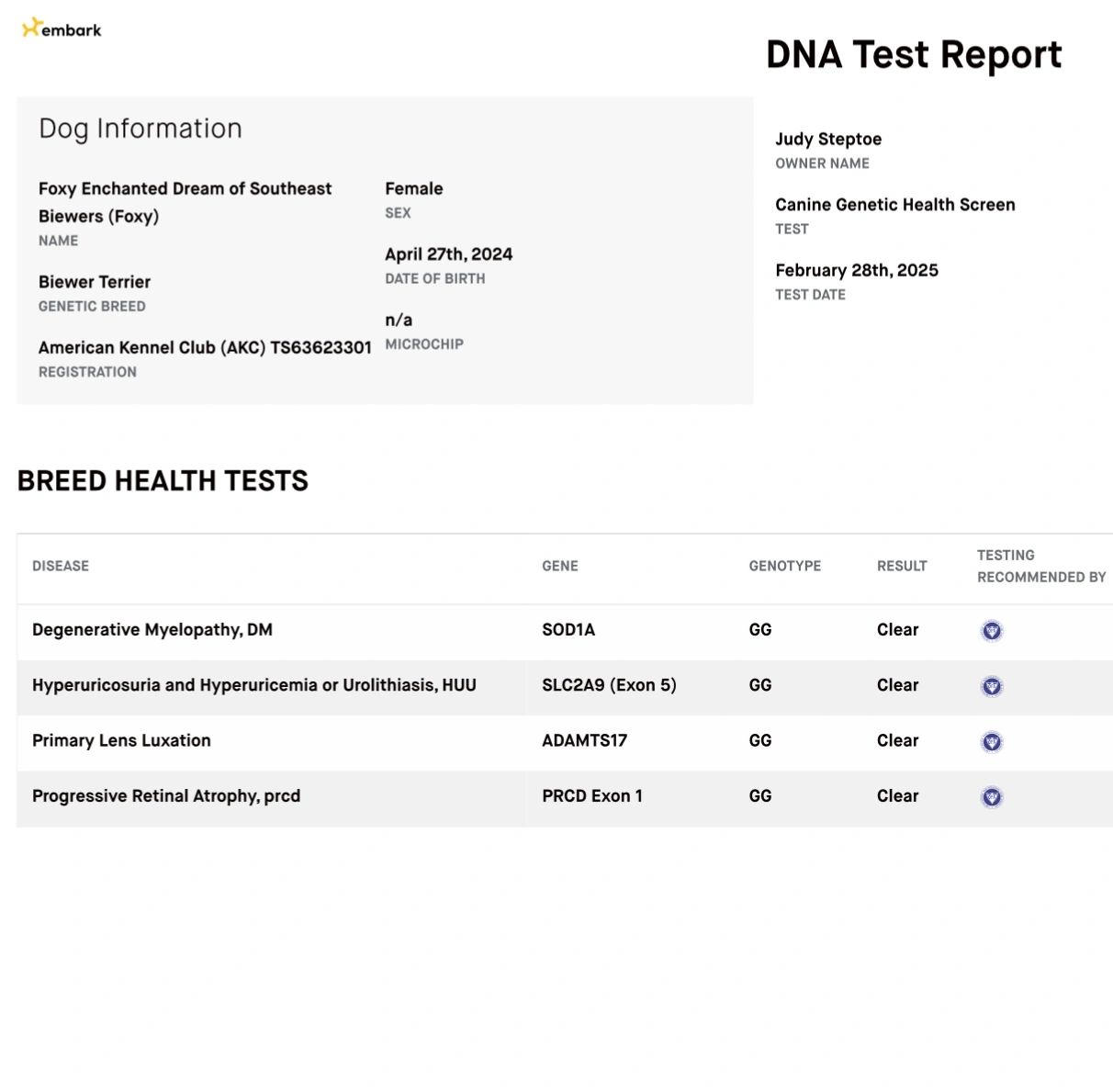Click the GENE column header
Screen dimensions: 1113x1092
(560, 566)
